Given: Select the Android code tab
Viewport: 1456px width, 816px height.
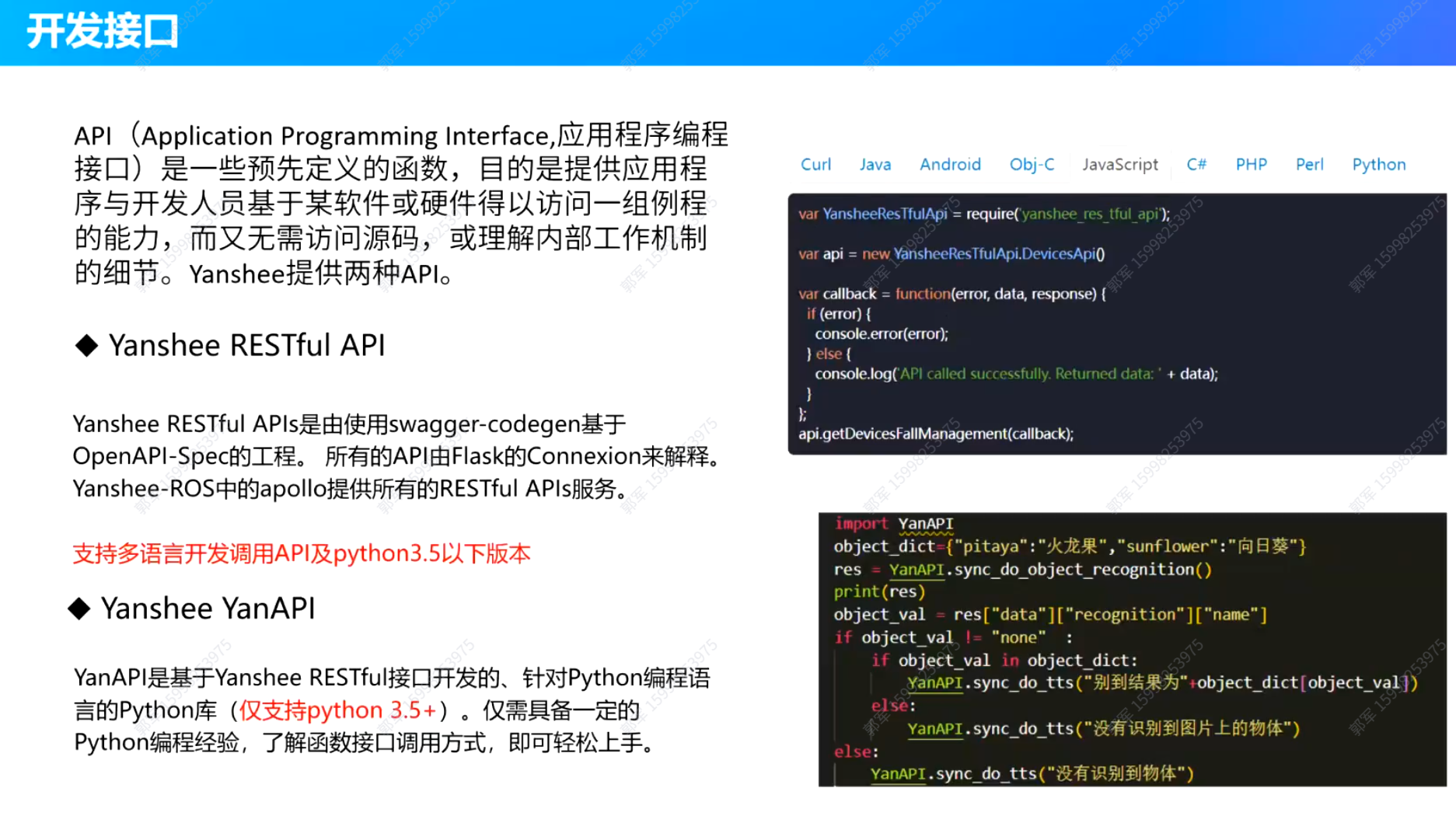Looking at the screenshot, I should pos(950,165).
